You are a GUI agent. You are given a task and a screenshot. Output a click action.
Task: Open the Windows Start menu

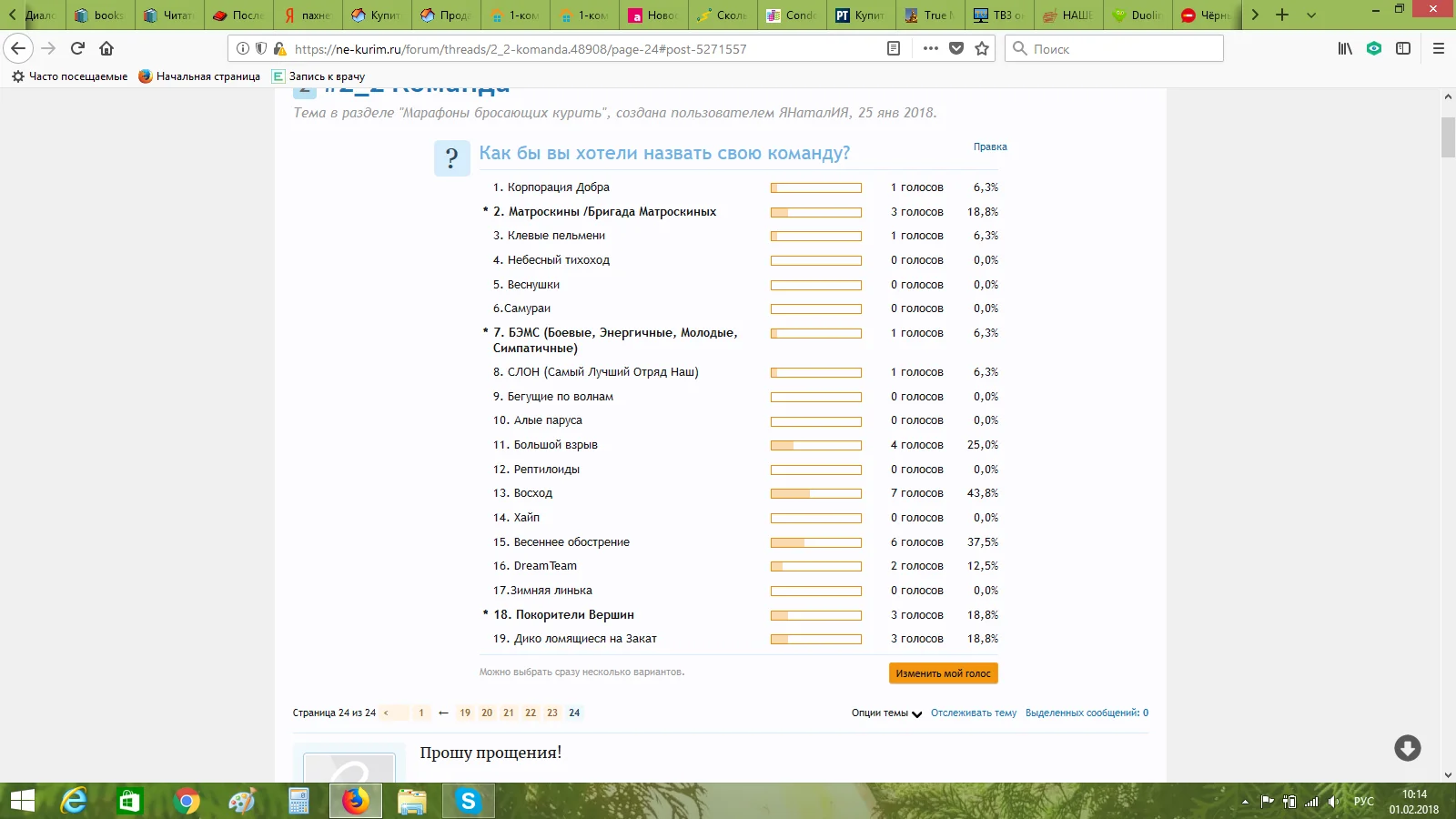coord(22,801)
